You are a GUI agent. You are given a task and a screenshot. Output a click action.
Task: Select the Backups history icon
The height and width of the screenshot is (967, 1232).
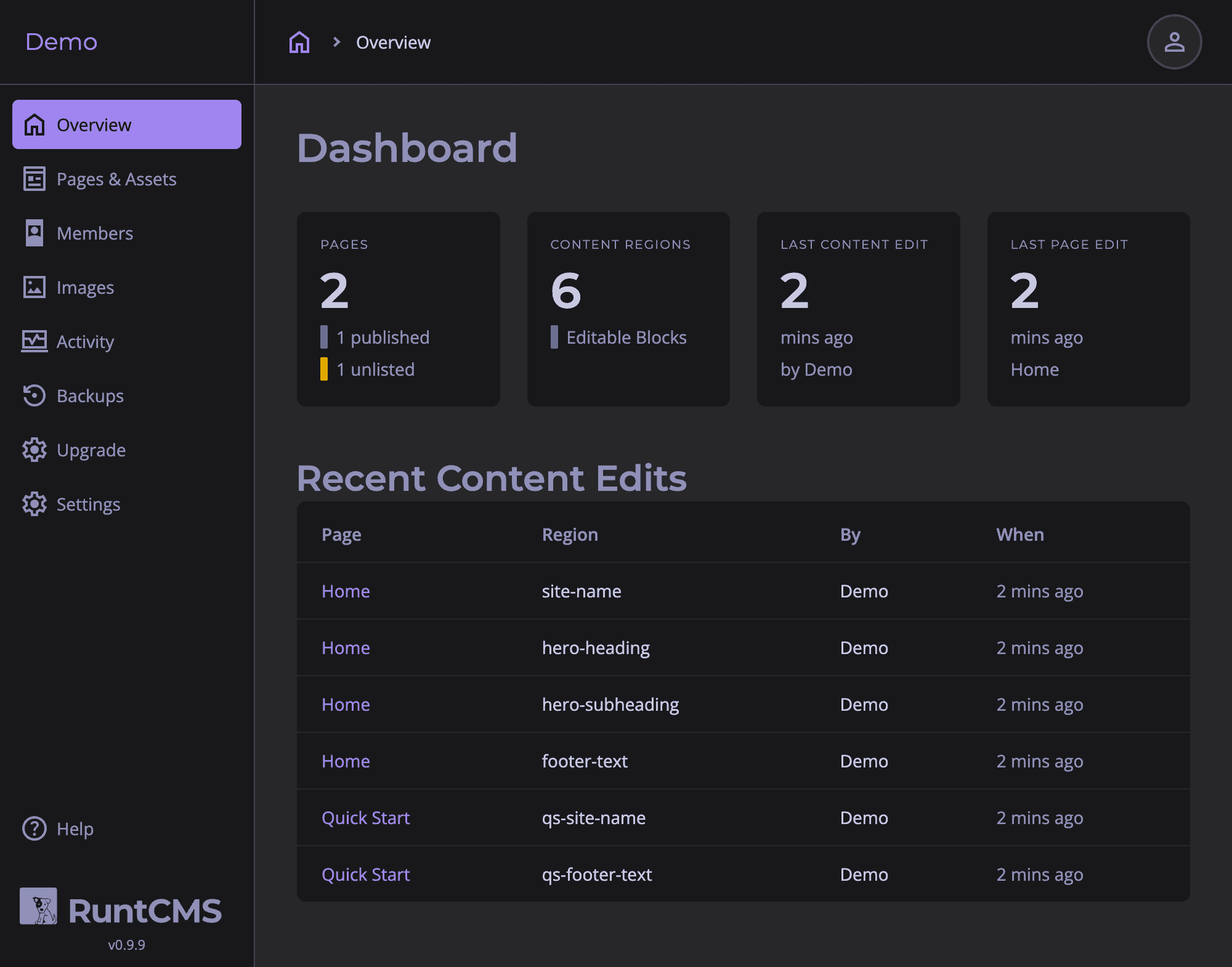34,395
